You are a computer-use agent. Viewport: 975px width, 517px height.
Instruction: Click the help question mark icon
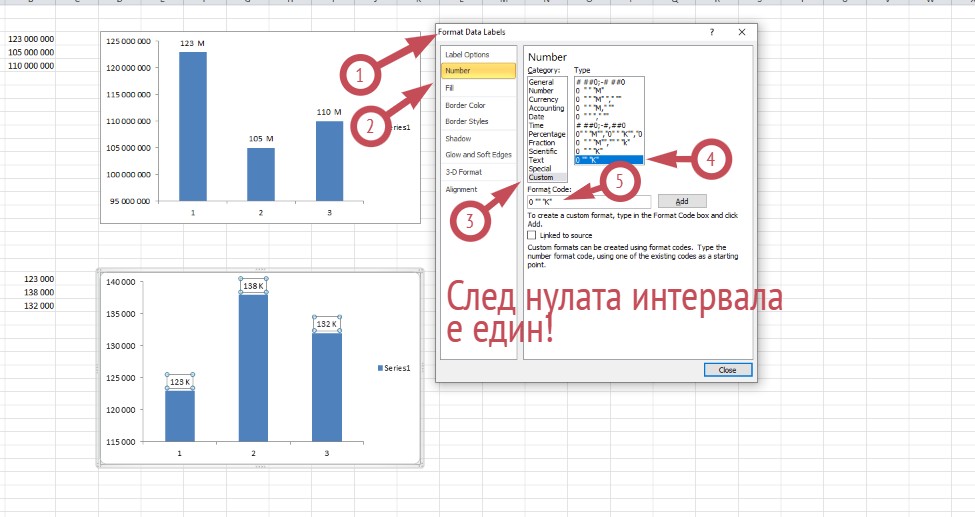pyautogui.click(x=712, y=32)
